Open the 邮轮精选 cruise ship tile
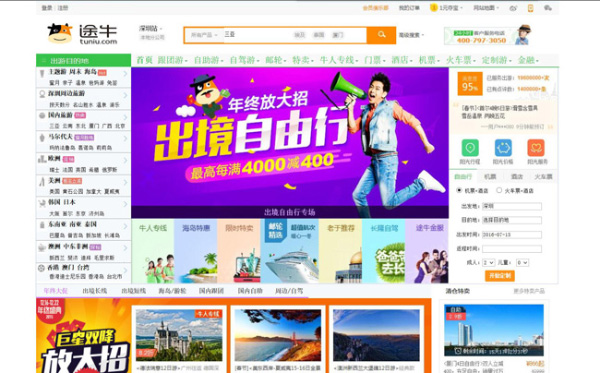 coord(290,251)
